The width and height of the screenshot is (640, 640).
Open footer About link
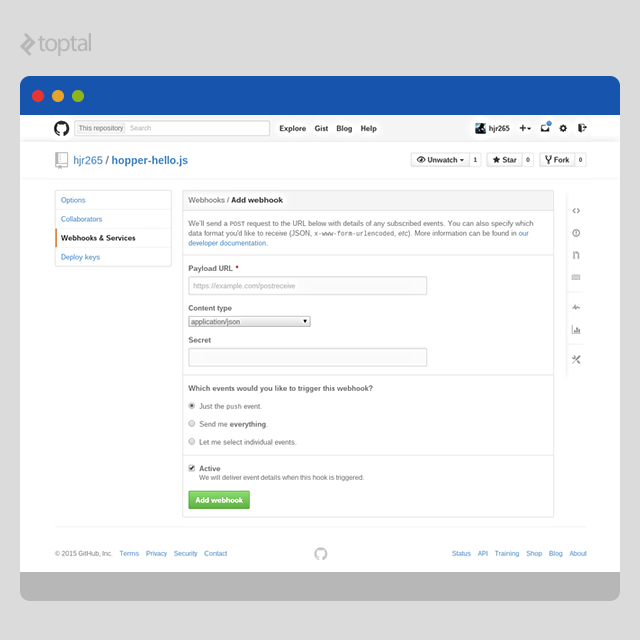coord(578,553)
